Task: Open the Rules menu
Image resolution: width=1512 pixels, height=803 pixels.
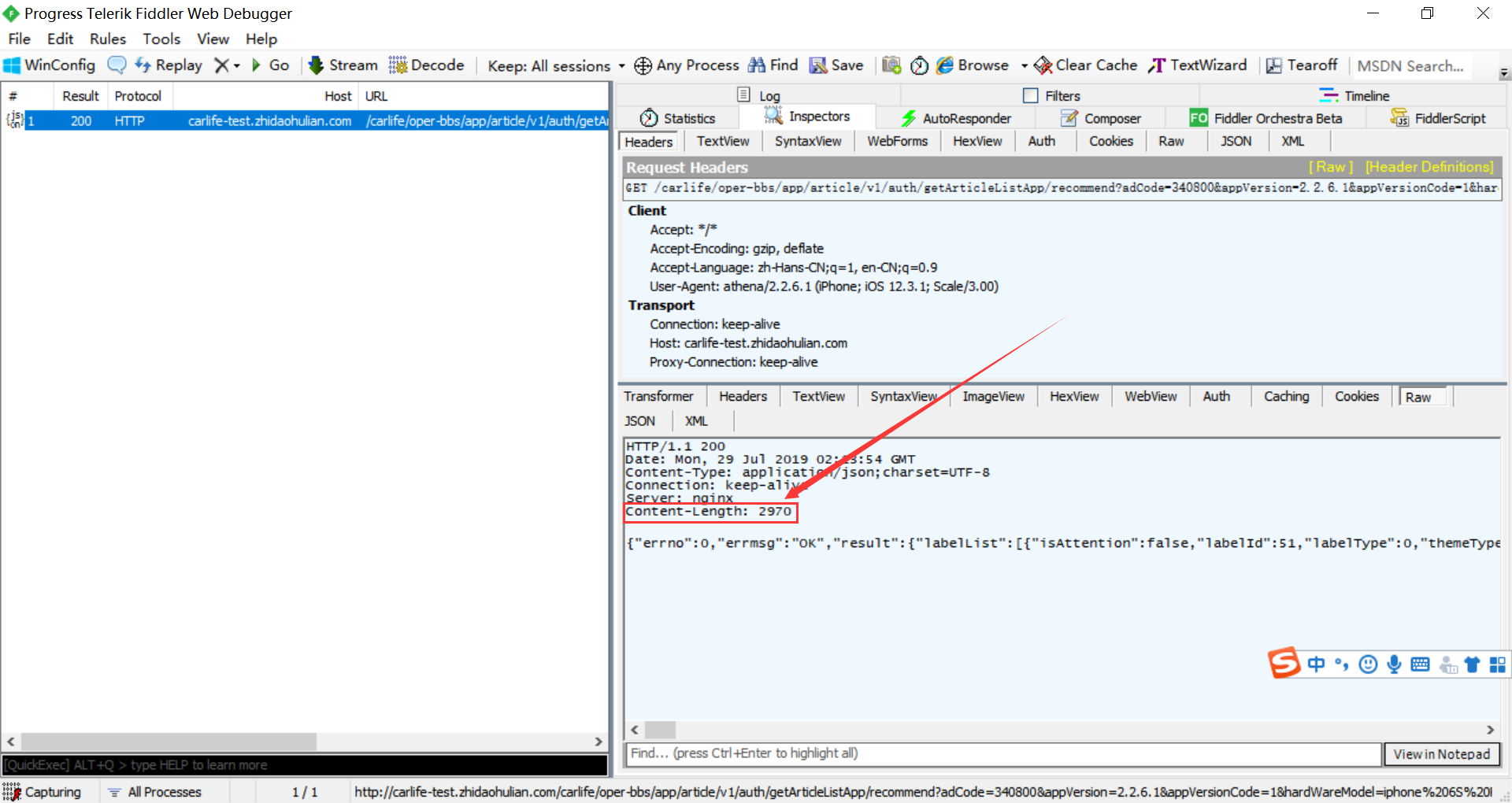Action: click(x=108, y=39)
